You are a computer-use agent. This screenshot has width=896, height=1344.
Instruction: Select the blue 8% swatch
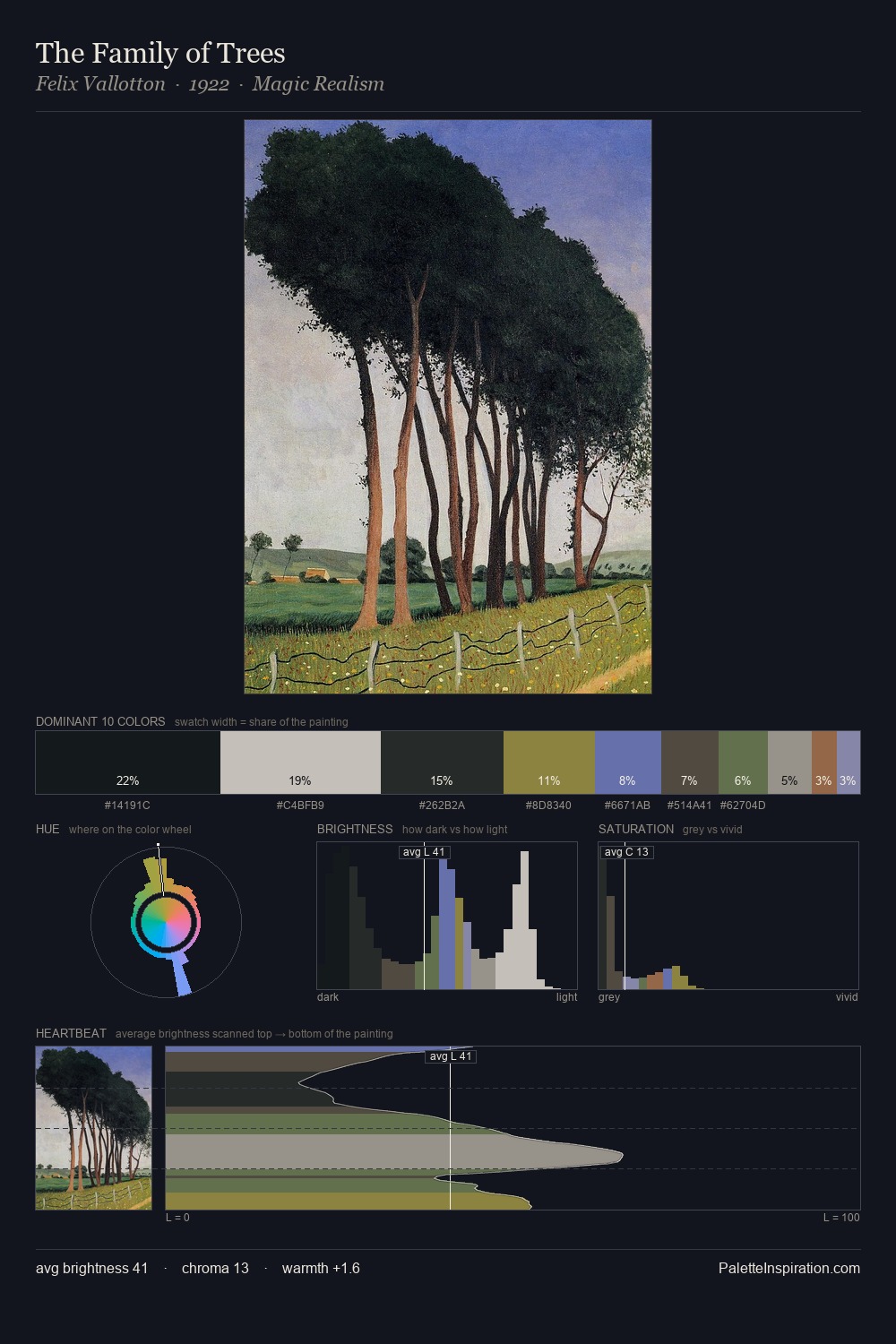[627, 762]
